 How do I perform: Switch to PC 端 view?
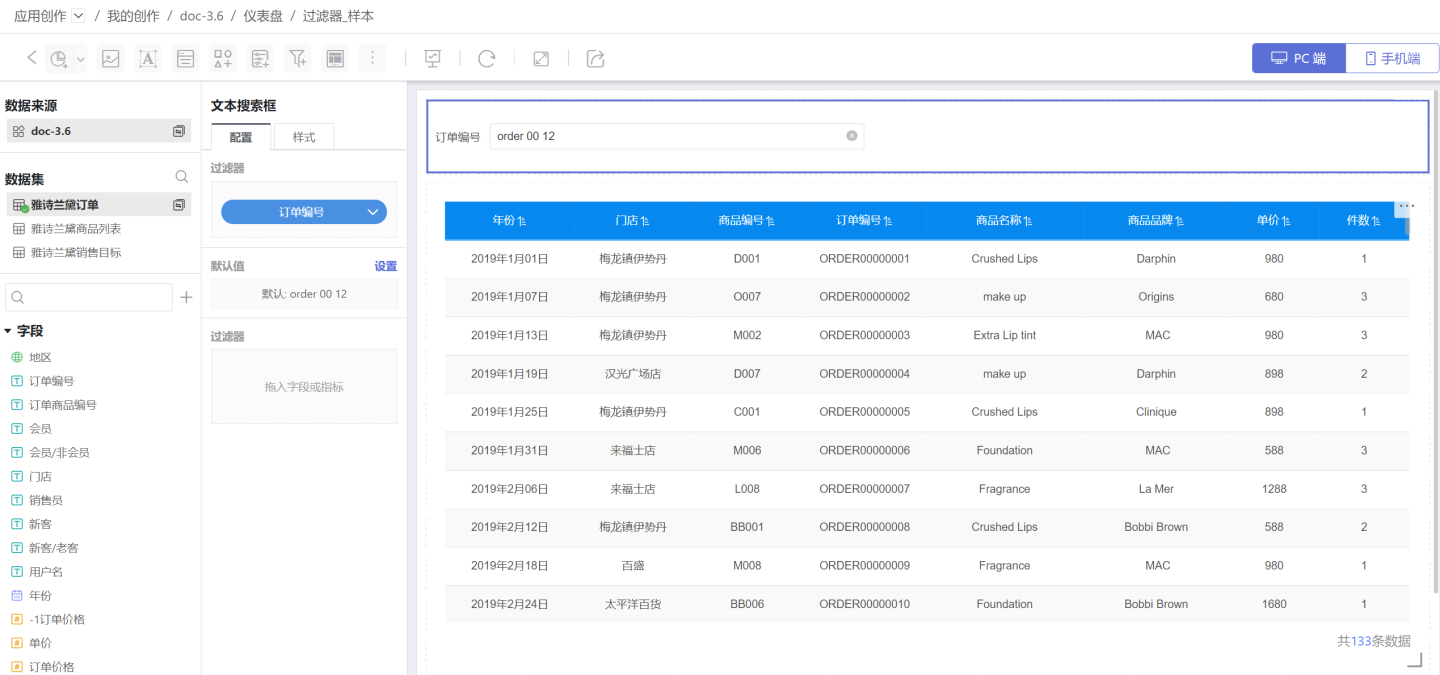pyautogui.click(x=1298, y=58)
